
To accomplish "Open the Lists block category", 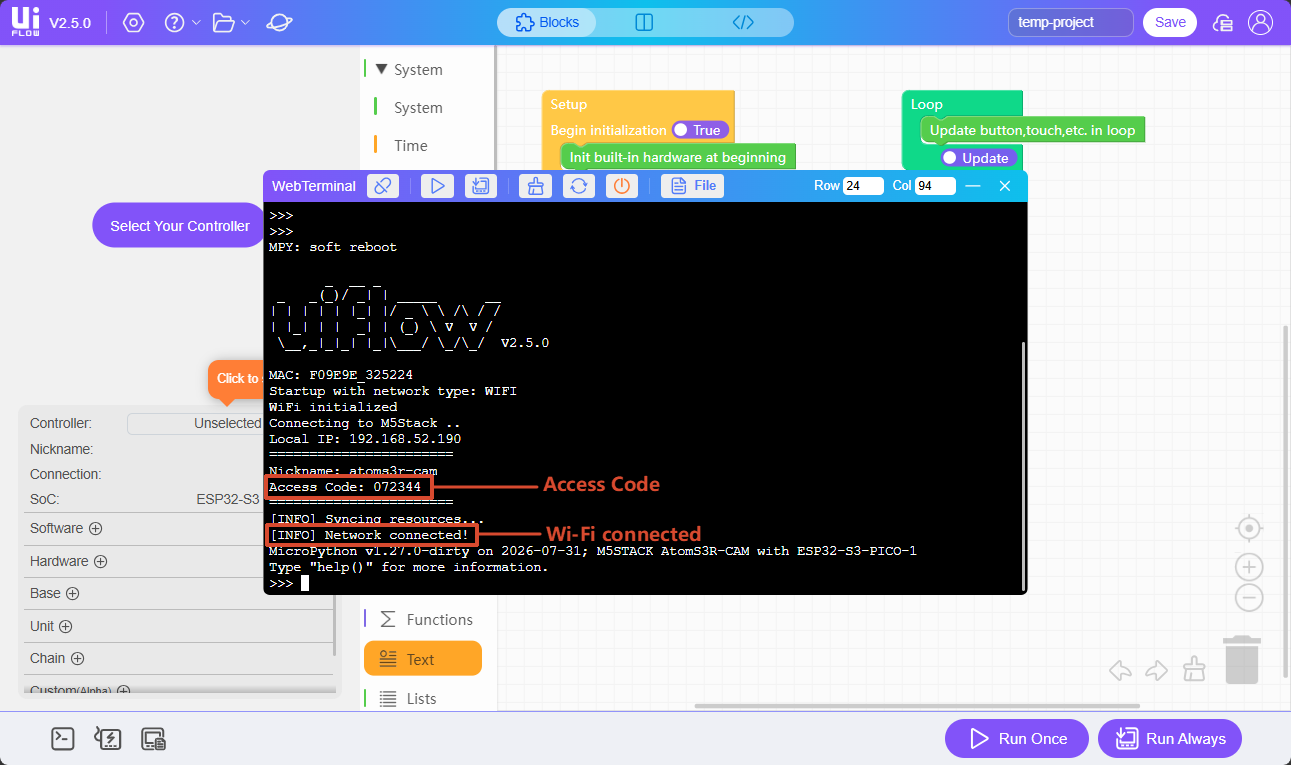I will click(421, 698).
